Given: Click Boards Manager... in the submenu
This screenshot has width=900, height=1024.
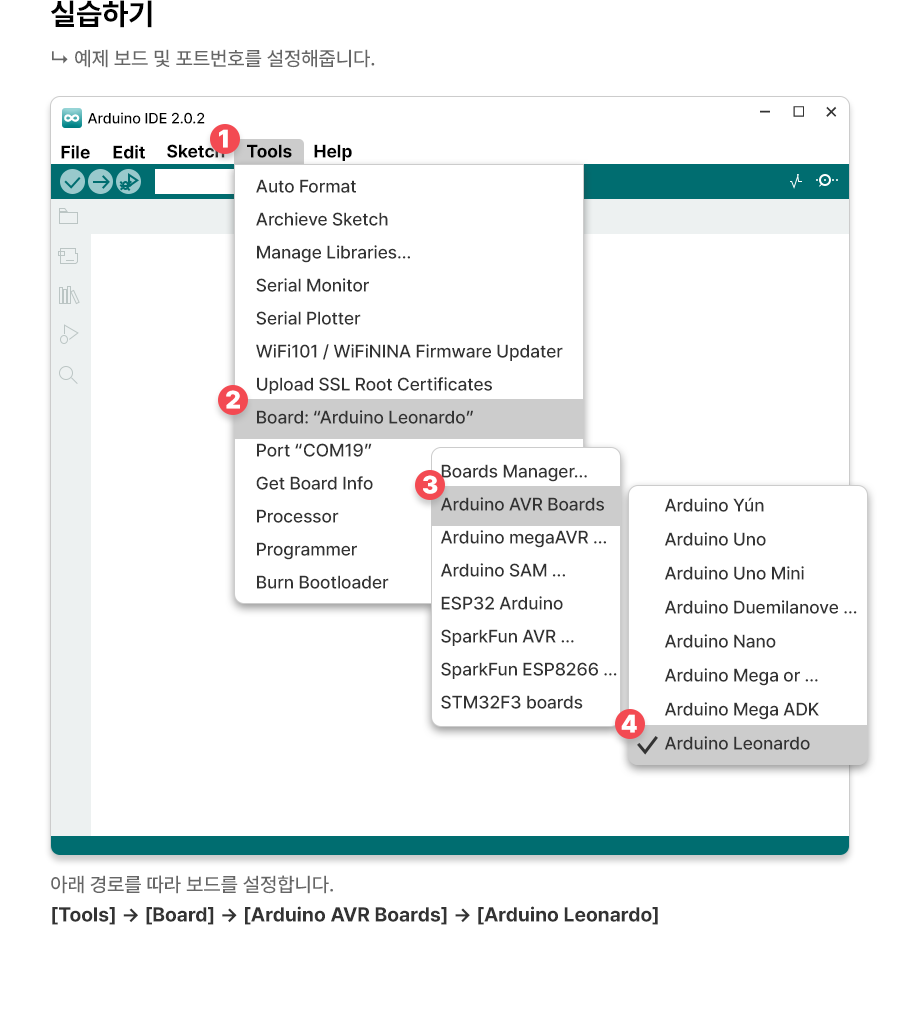Looking at the screenshot, I should tap(514, 472).
